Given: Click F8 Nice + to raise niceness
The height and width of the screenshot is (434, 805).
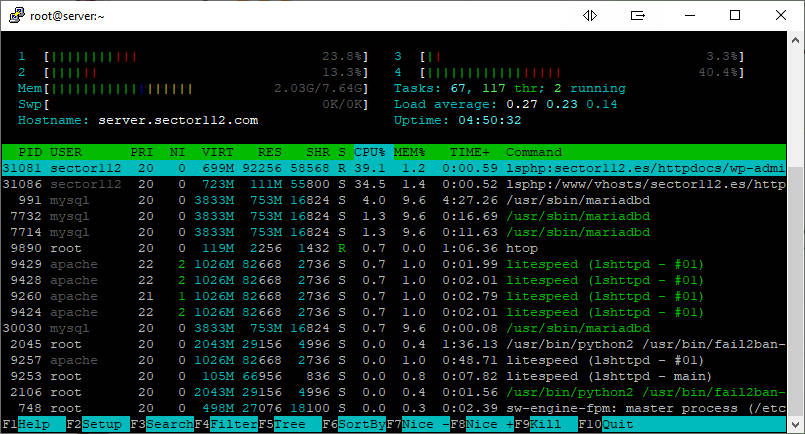Looking at the screenshot, I should [482, 424].
